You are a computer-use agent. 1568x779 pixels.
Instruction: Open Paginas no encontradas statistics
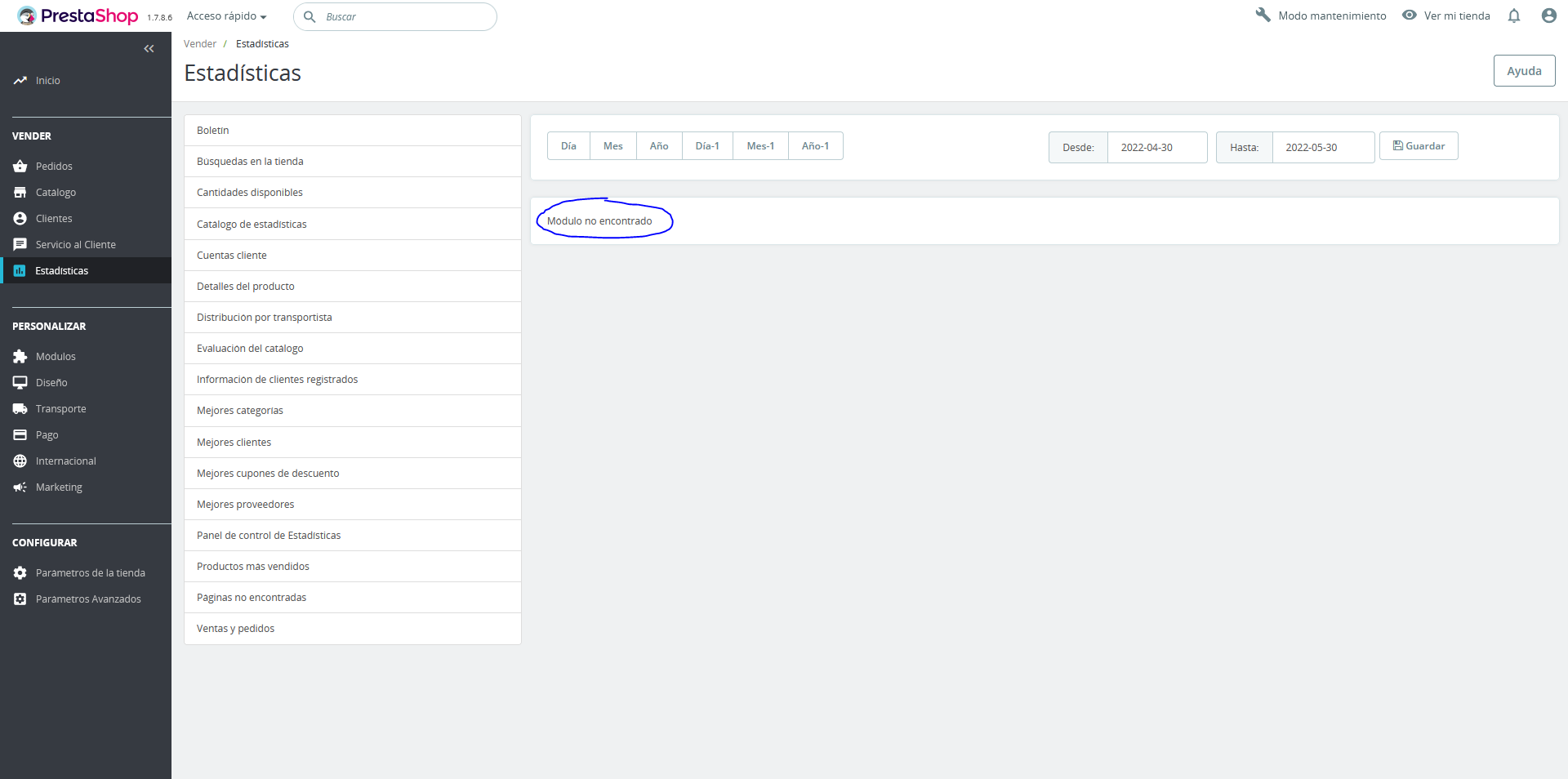tap(353, 598)
